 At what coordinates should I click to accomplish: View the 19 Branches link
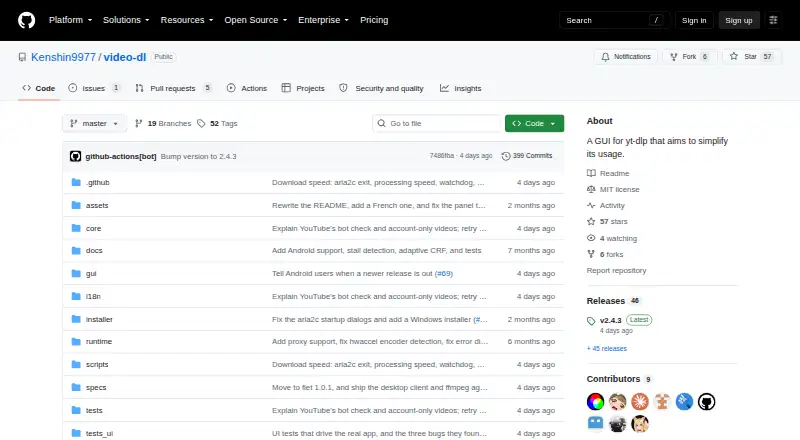tap(163, 124)
